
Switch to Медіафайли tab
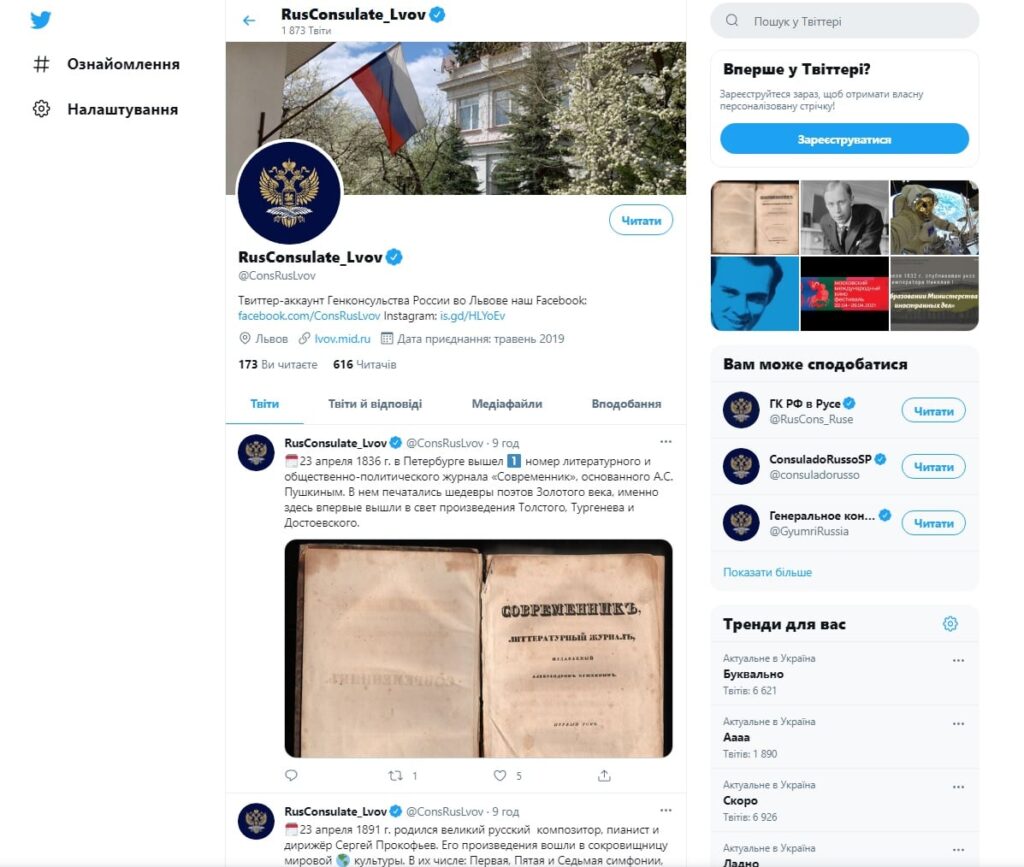click(507, 404)
